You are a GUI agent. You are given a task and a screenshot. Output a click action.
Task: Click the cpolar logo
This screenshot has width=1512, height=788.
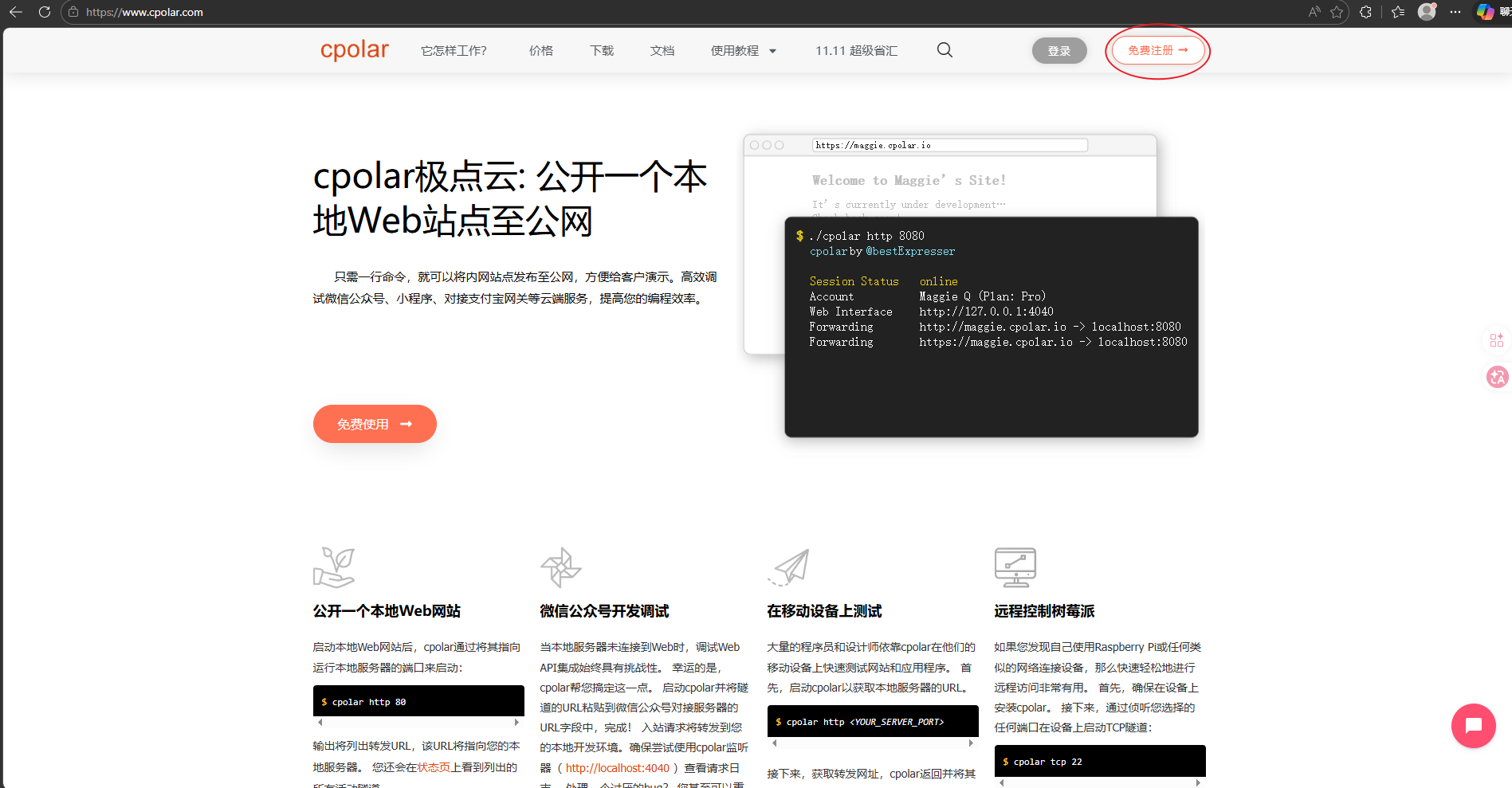click(x=354, y=49)
